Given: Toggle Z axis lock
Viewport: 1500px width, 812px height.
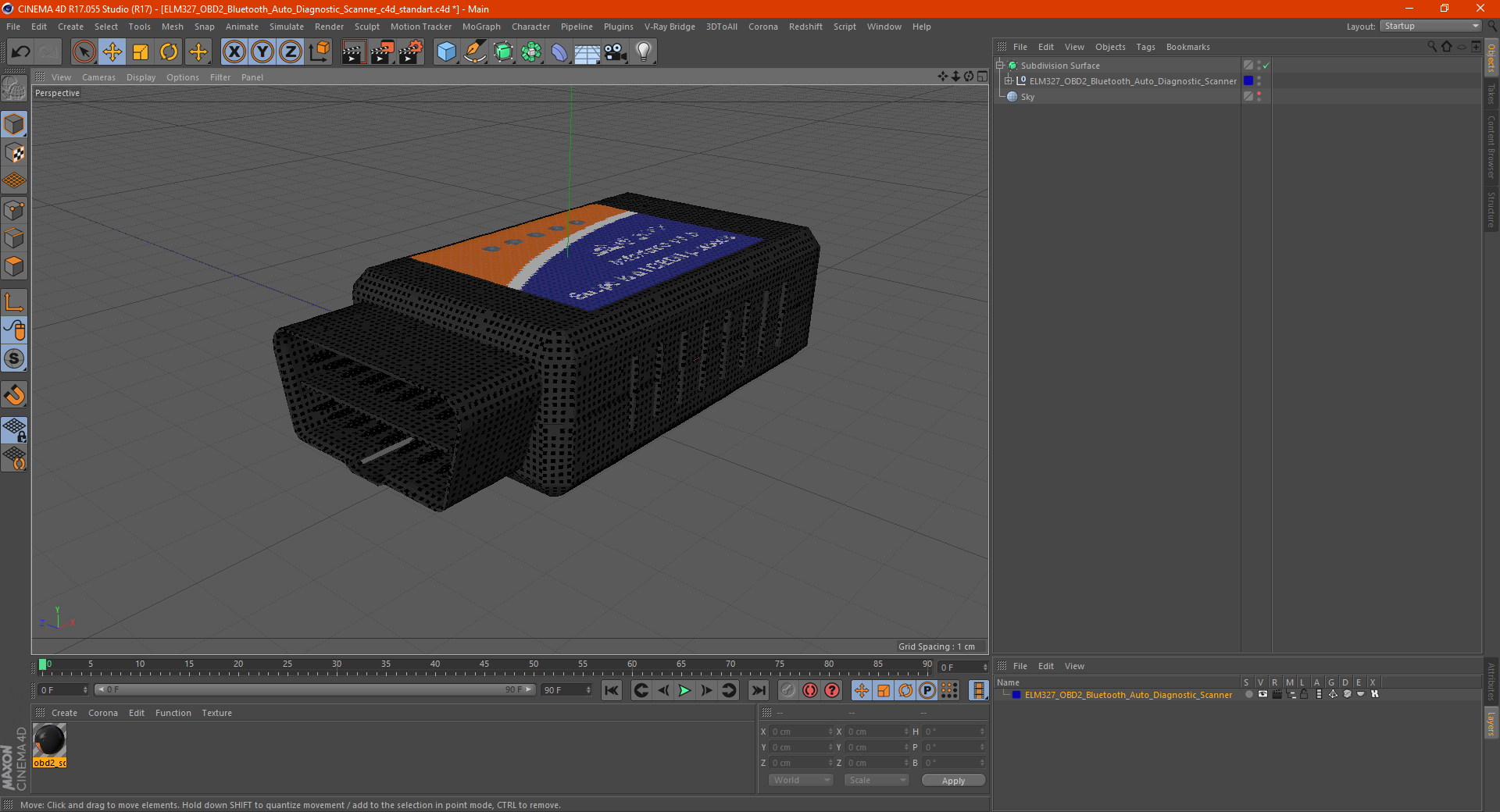Looking at the screenshot, I should 291,52.
